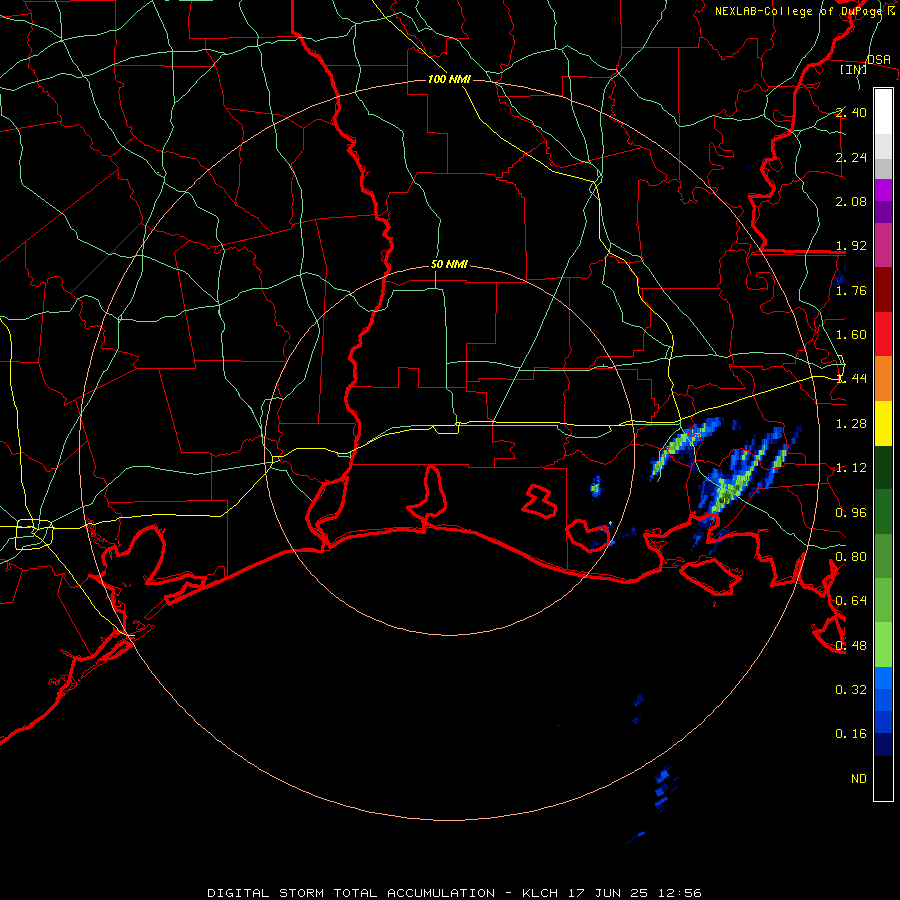Click the black ND legend swatch
Screen dimensions: 900x900
[x=883, y=778]
